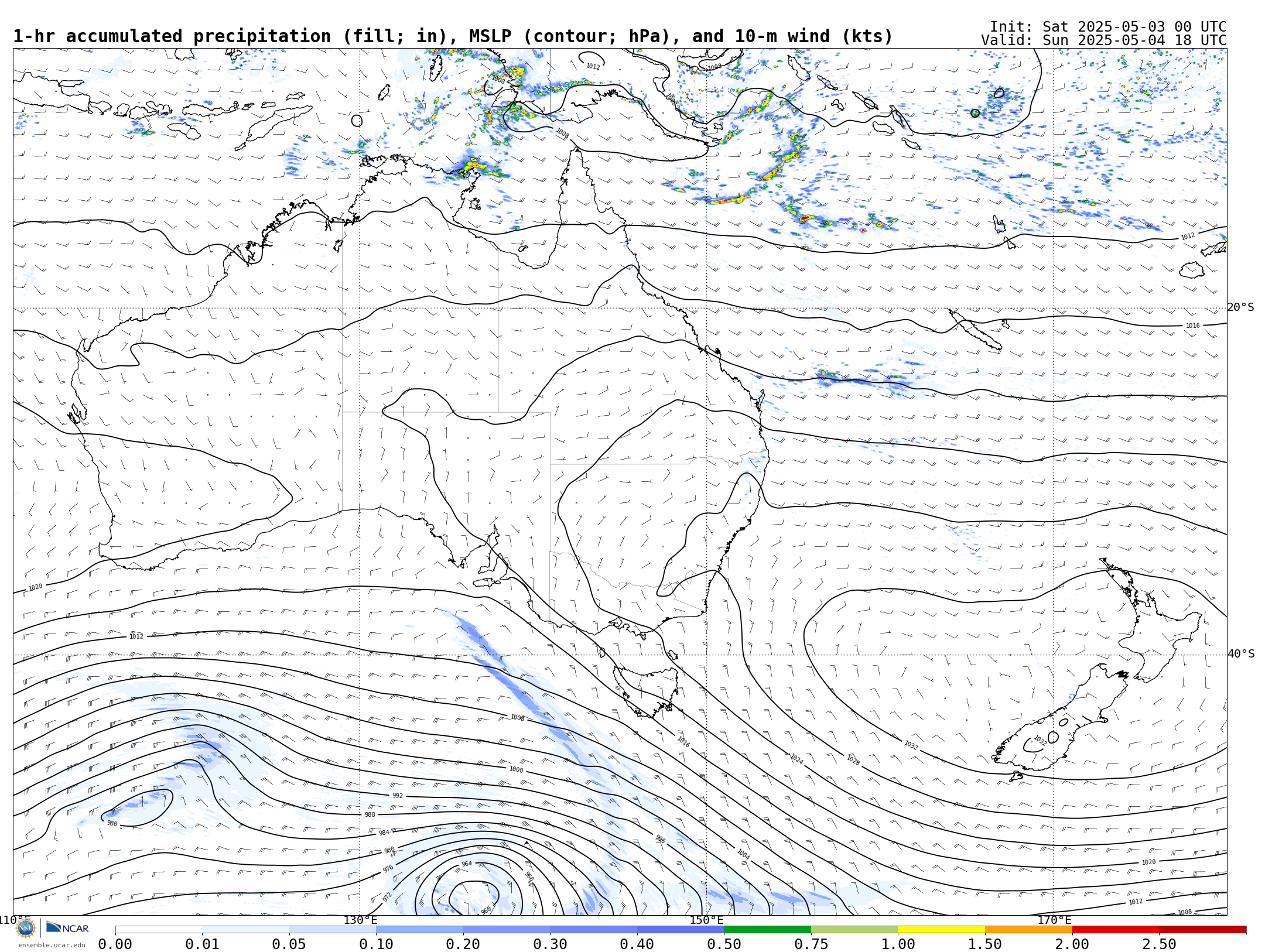Screen dimensions: 1265x952
Task: Click the 20°S latitude label
Action: pos(1241,307)
